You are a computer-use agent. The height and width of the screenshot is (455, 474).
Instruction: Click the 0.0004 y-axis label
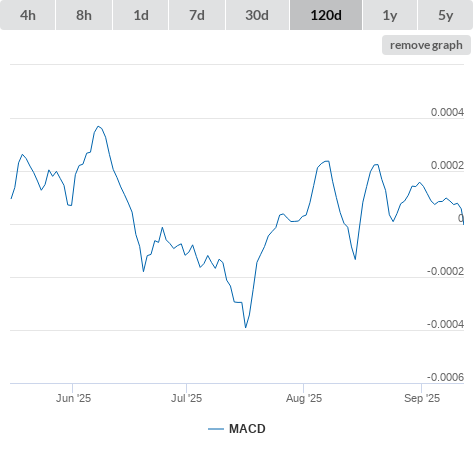pos(447,112)
